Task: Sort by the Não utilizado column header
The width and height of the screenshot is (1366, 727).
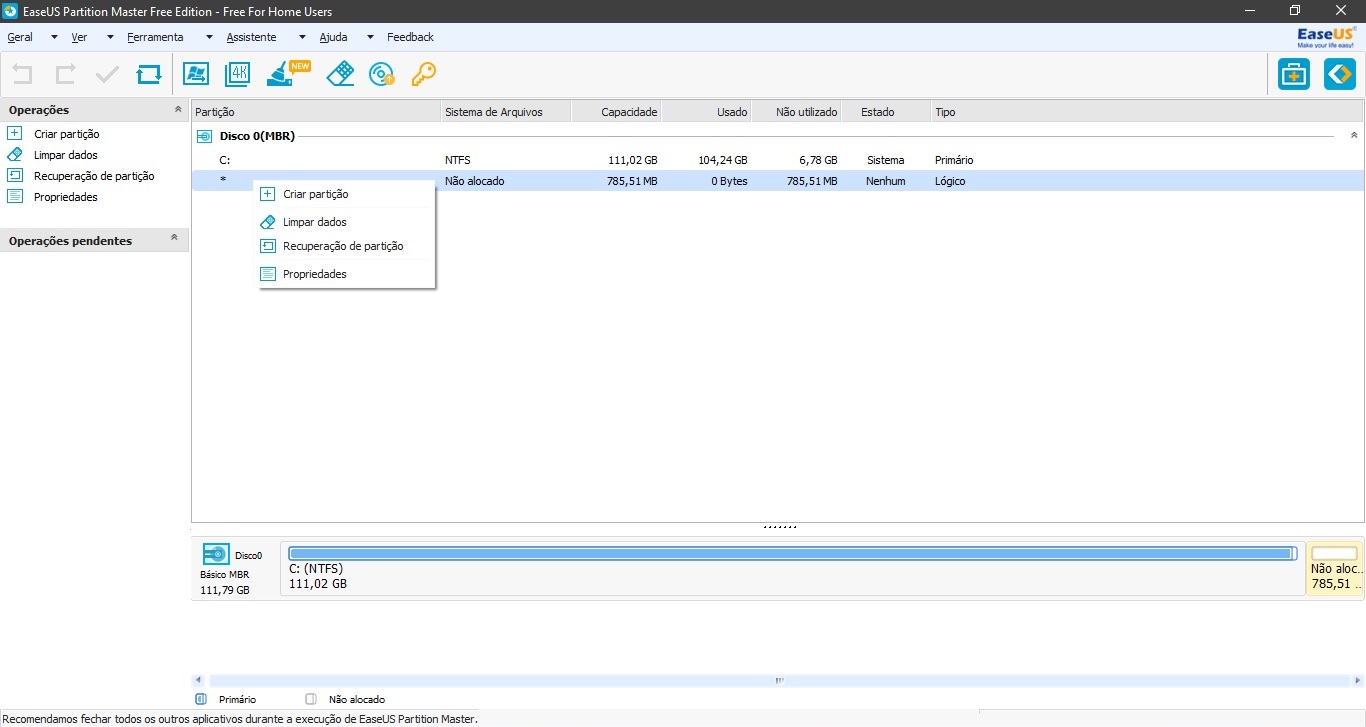Action: (x=796, y=112)
